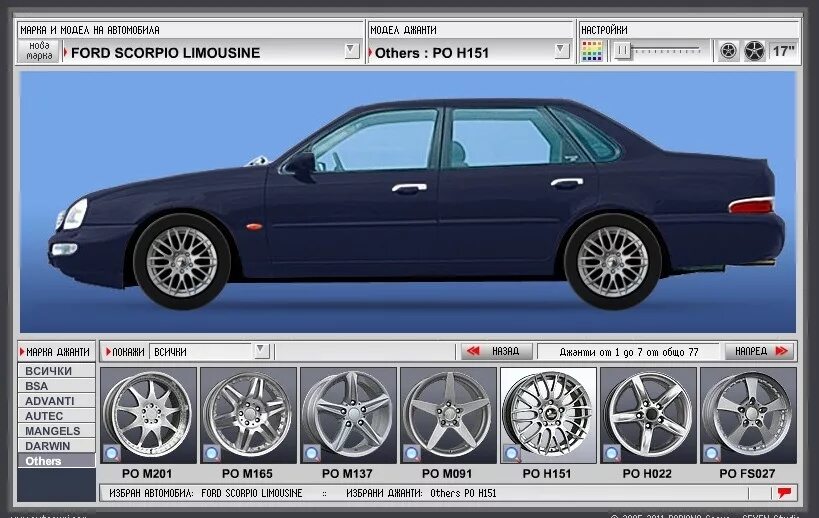819x518 pixels.
Task: Click the МОДЕЛ ДЖАНТИ panel title
Action: pyautogui.click(x=403, y=30)
